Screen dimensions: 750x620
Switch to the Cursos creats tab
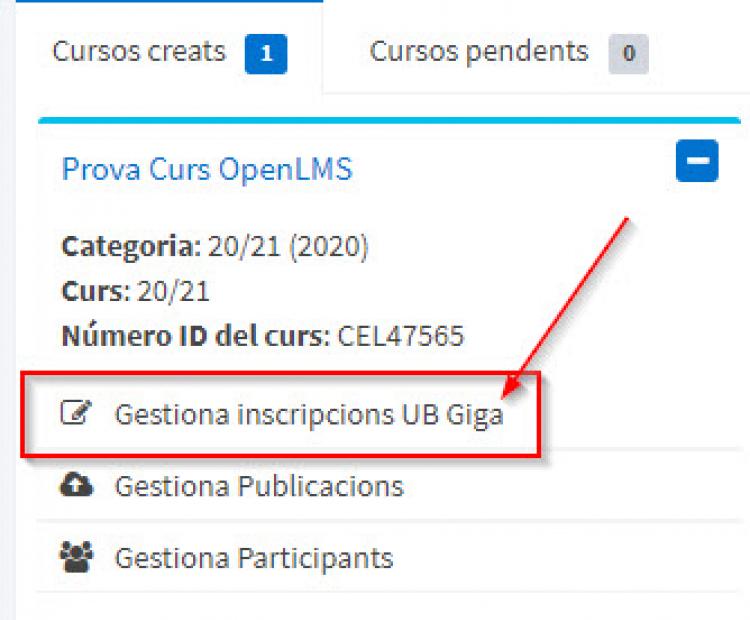click(x=139, y=51)
